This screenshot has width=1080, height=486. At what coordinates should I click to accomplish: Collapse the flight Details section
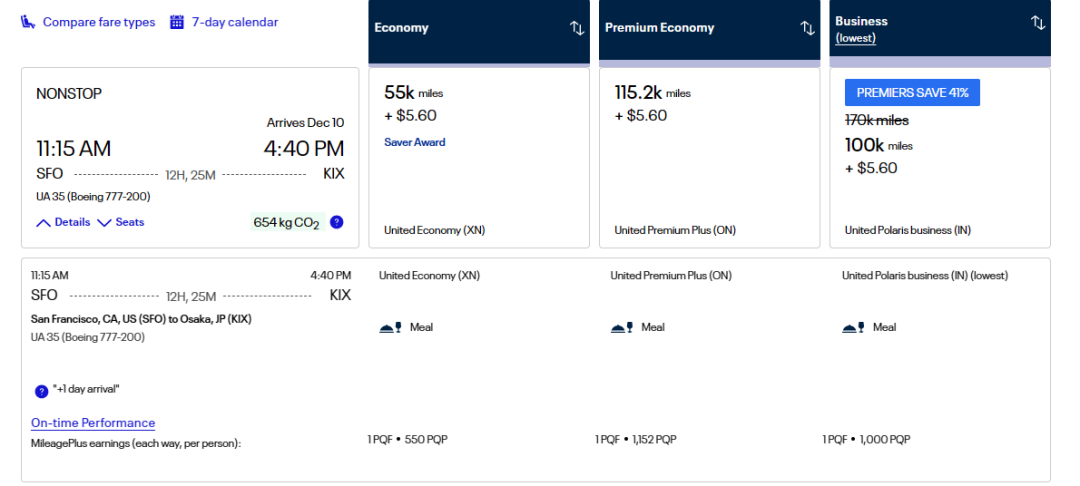click(x=64, y=222)
